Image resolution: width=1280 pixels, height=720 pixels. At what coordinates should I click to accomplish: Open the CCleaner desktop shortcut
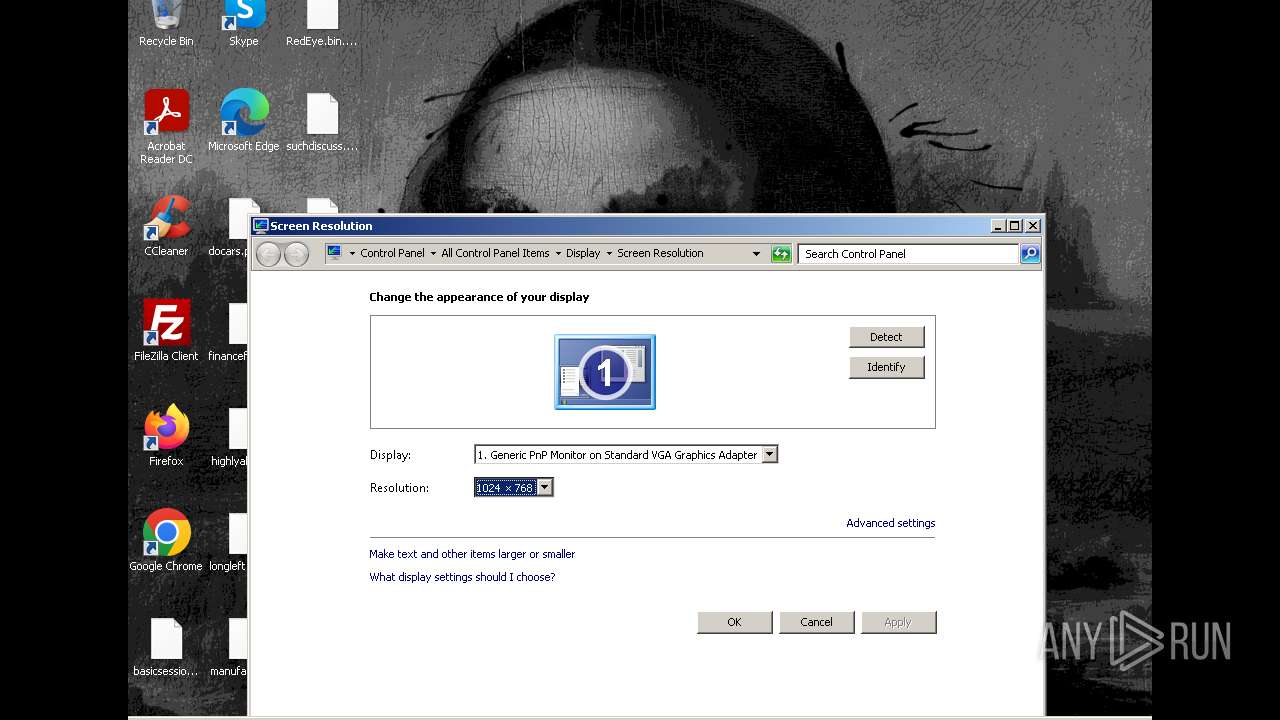pos(166,226)
